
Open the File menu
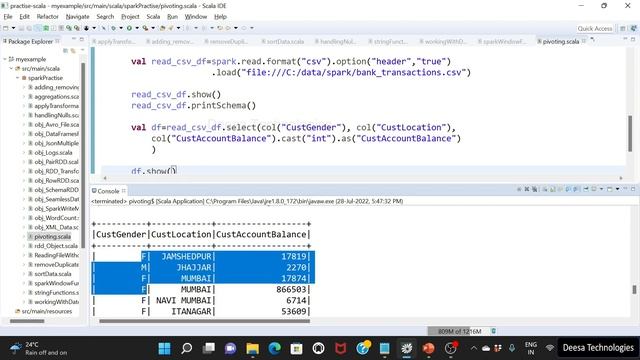[8, 17]
